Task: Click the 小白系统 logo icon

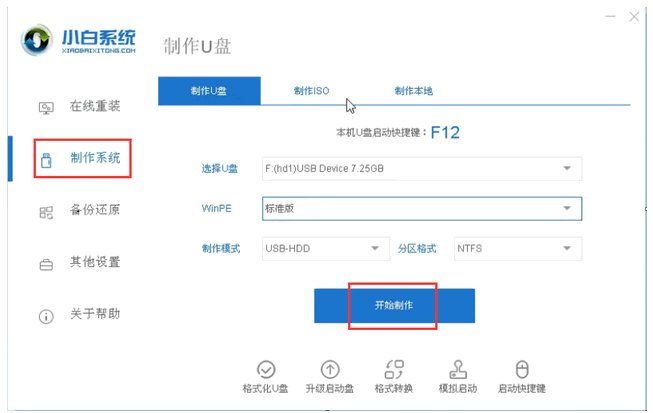Action: pyautogui.click(x=37, y=40)
